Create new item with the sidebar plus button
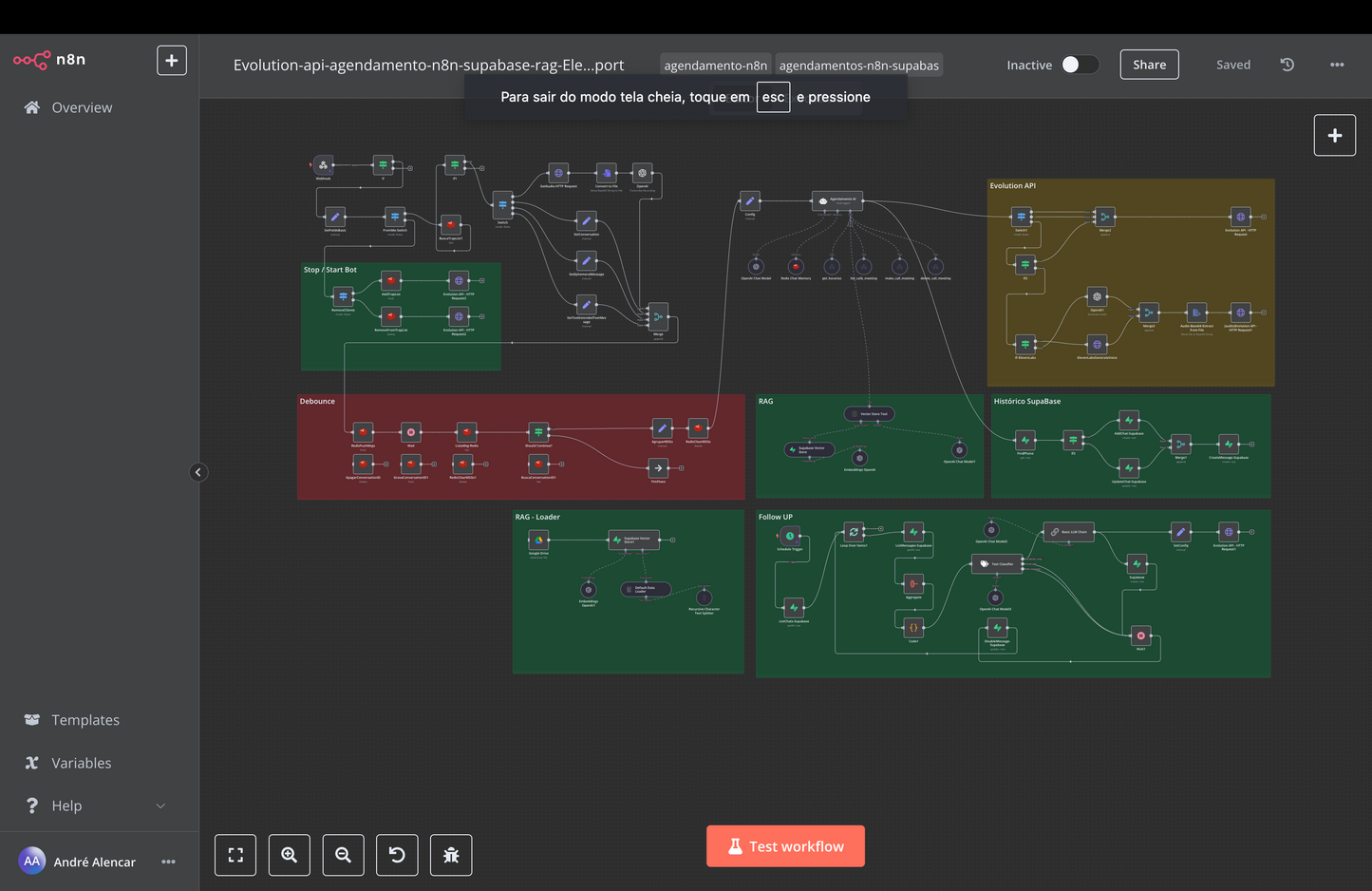Screen dimensions: 1372x891 coord(172,61)
